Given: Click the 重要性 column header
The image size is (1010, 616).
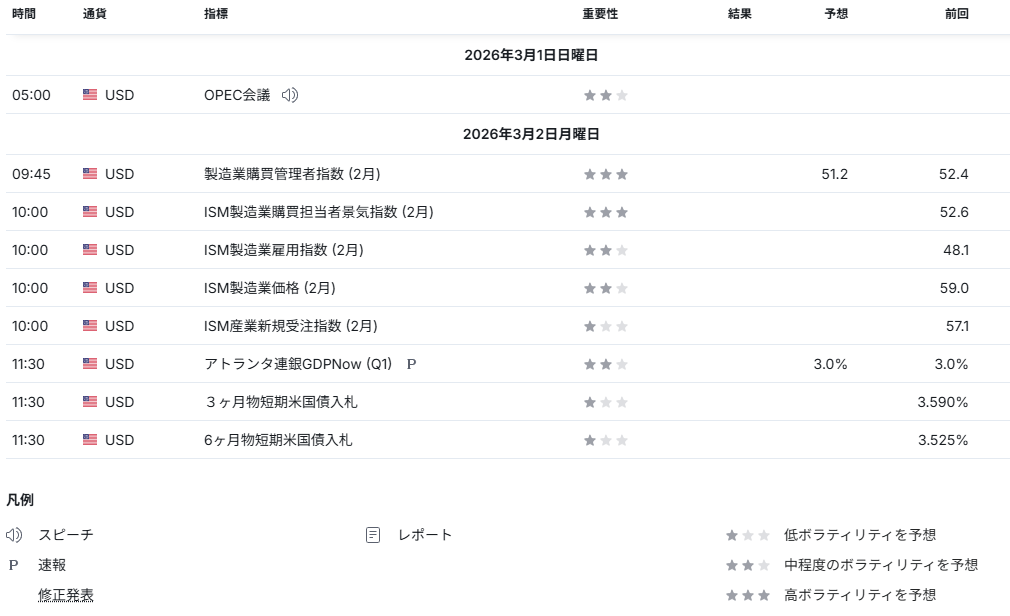Looking at the screenshot, I should [x=600, y=14].
